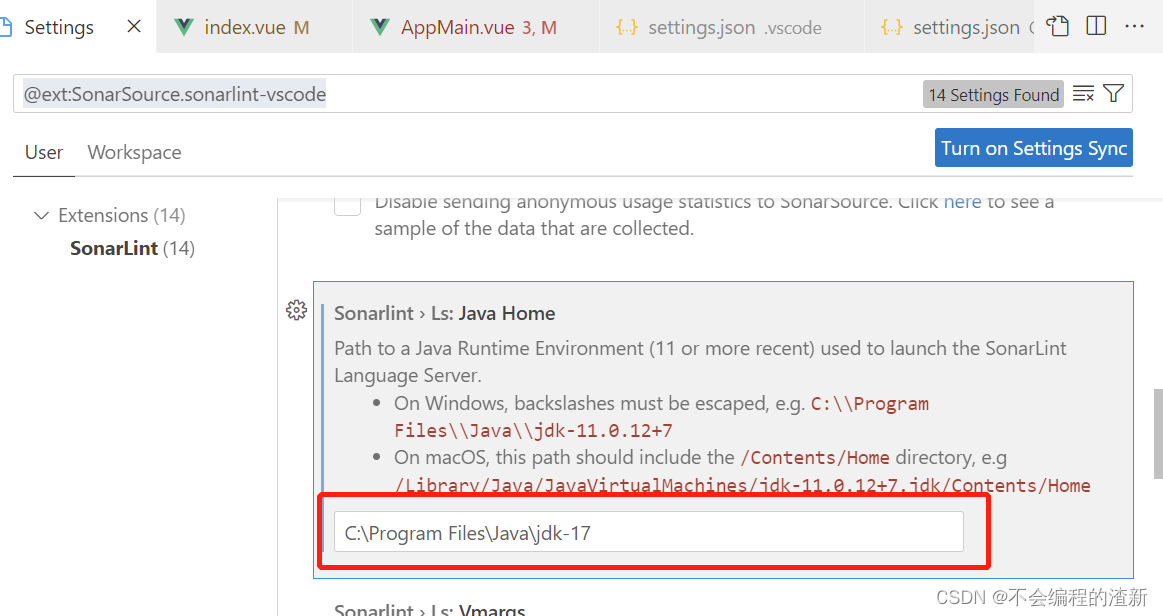Open the AppMain.vue tab
The image size is (1163, 616).
click(475, 27)
